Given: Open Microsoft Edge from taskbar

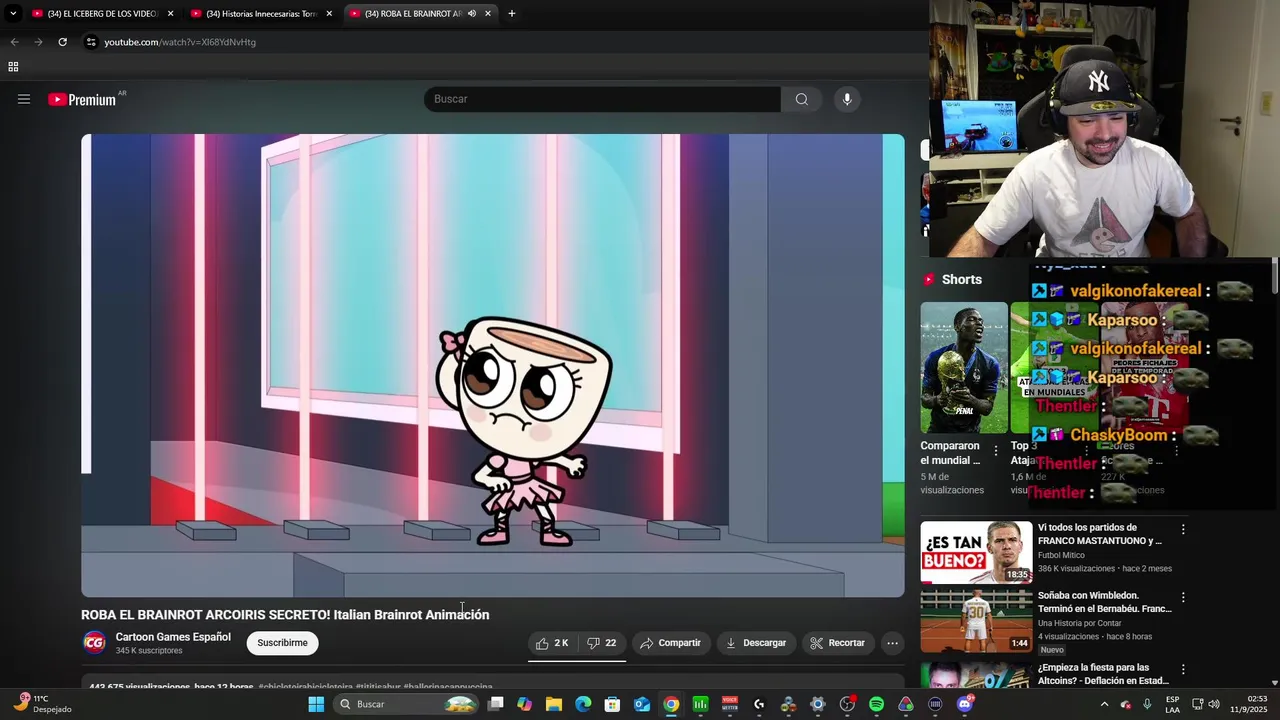Looking at the screenshot, I should 583,704.
